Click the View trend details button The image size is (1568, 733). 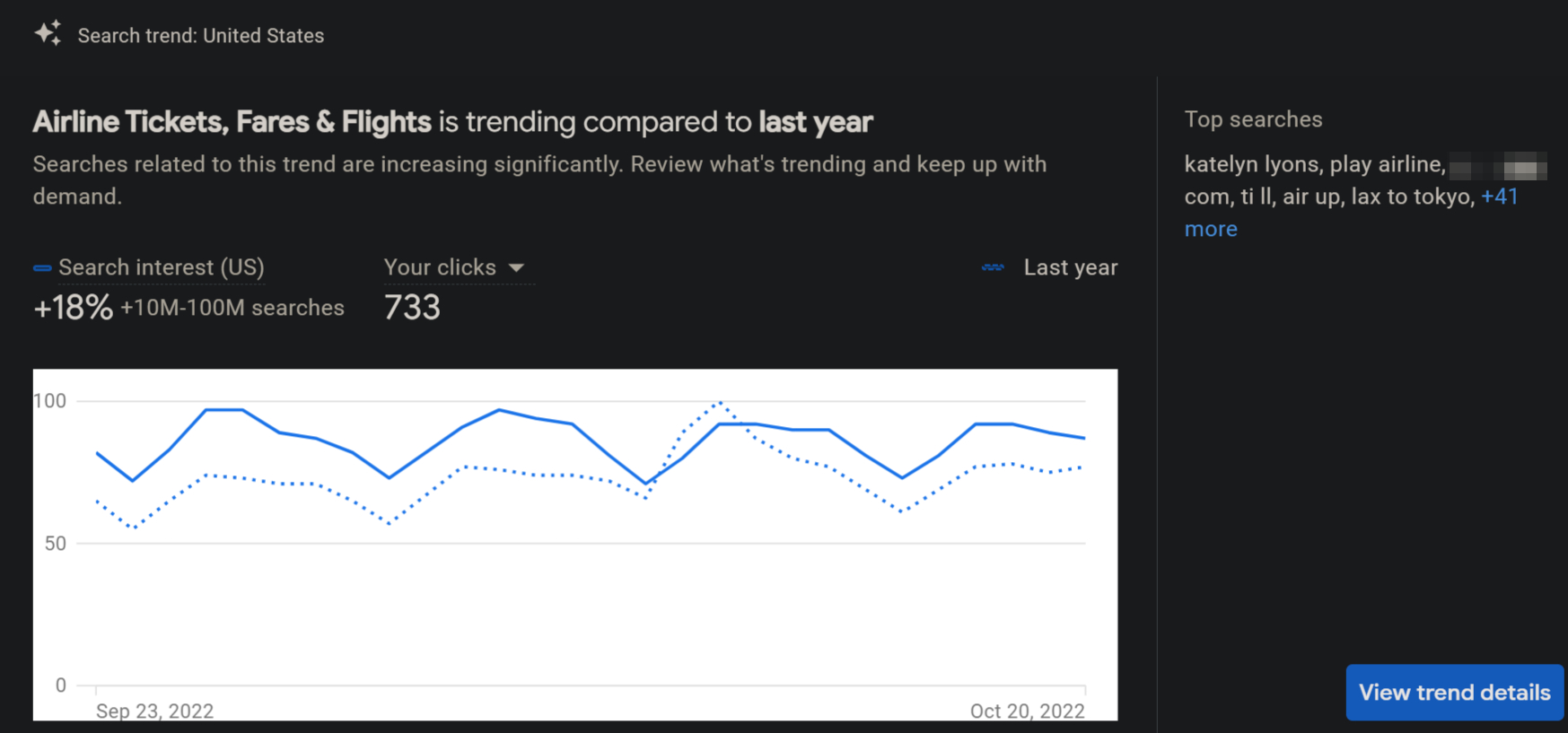[1455, 693]
